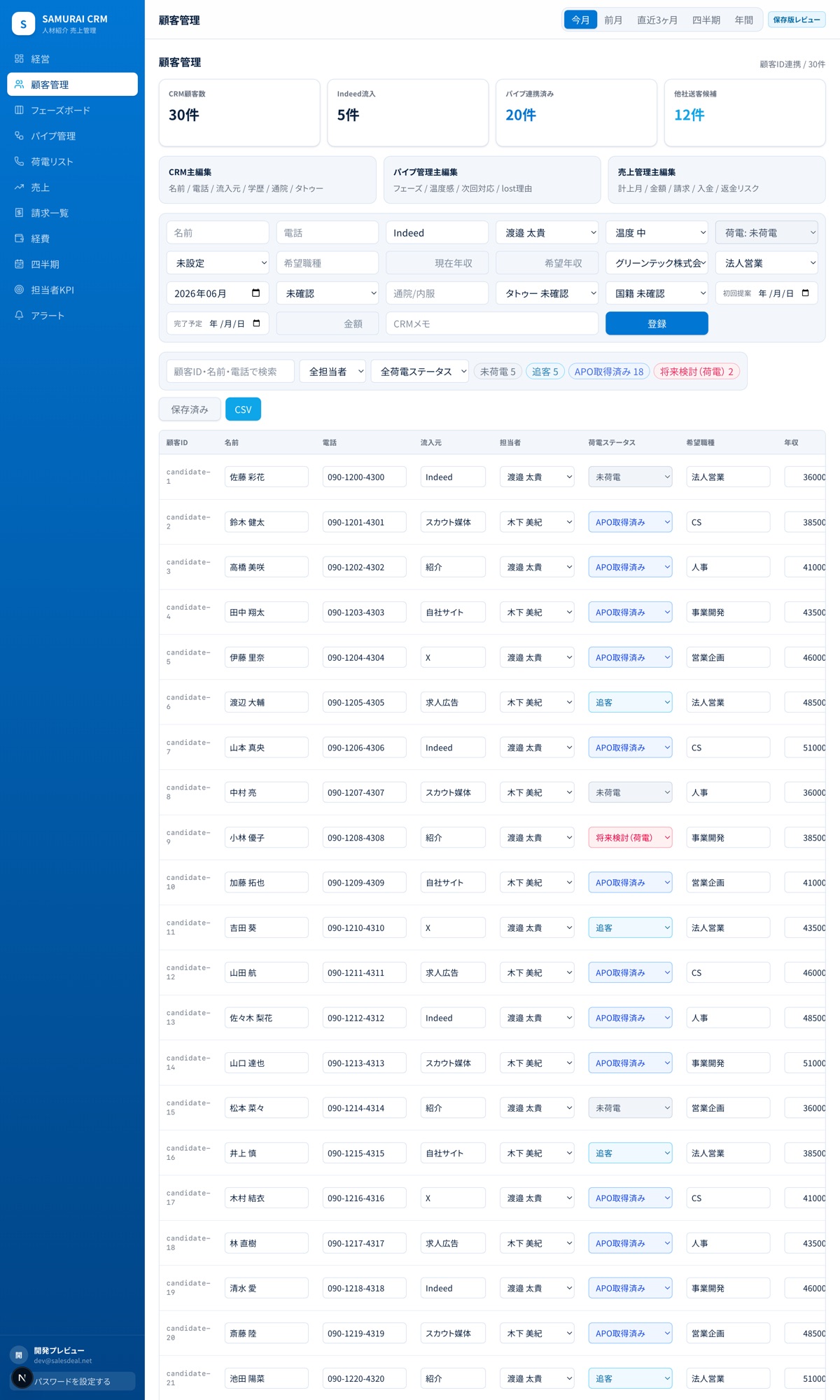
Task: Filter by 追客 5 chip
Action: [x=545, y=372]
